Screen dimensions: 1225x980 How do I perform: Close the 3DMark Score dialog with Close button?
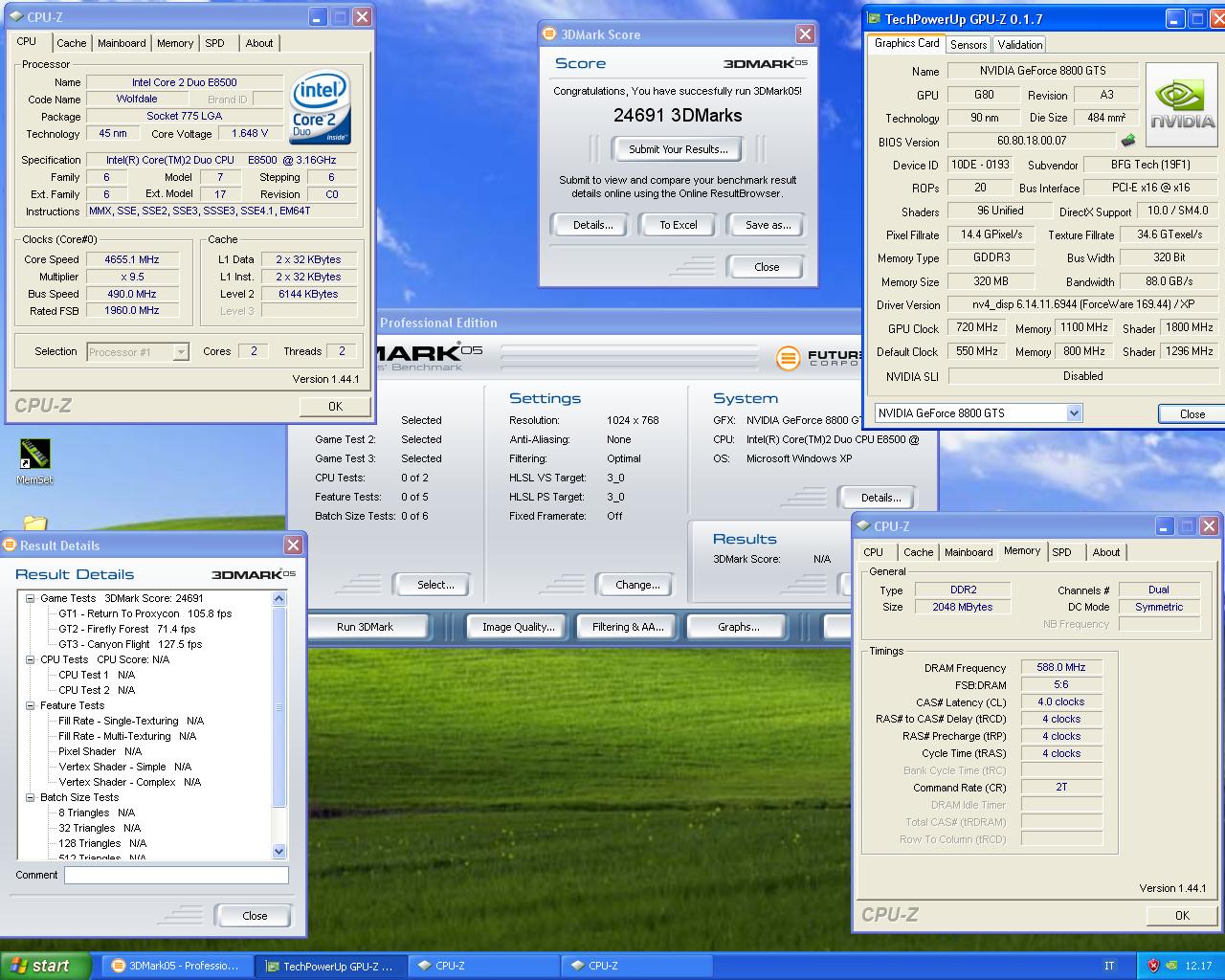tap(767, 267)
